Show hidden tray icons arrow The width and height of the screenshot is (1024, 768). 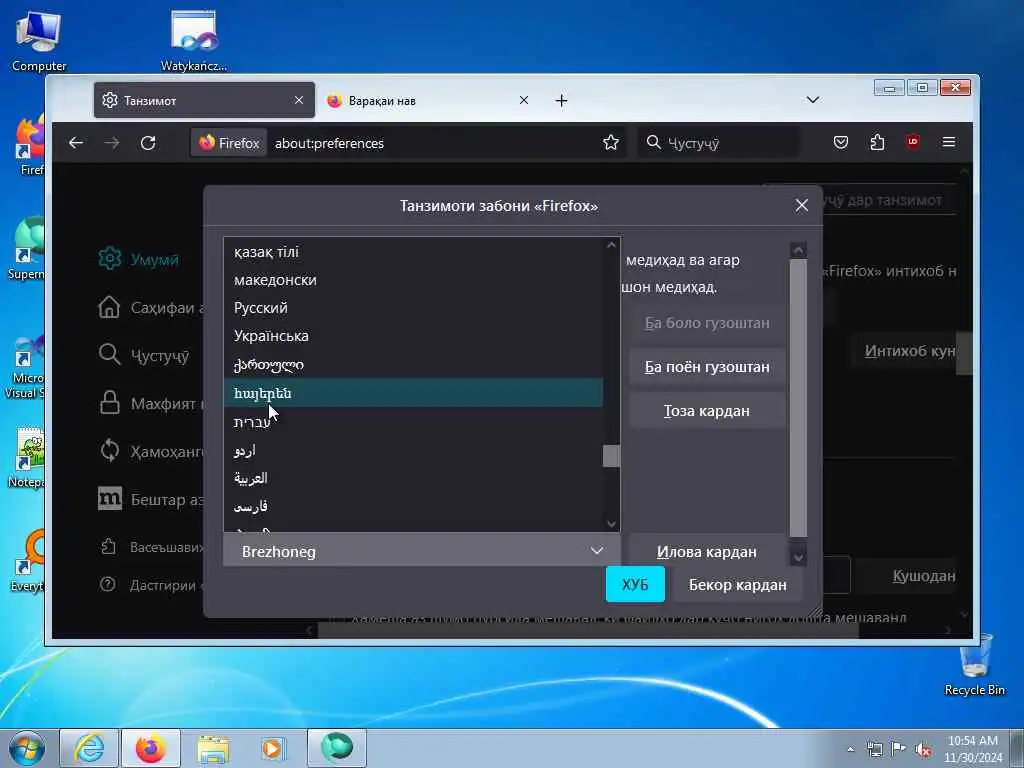[850, 750]
